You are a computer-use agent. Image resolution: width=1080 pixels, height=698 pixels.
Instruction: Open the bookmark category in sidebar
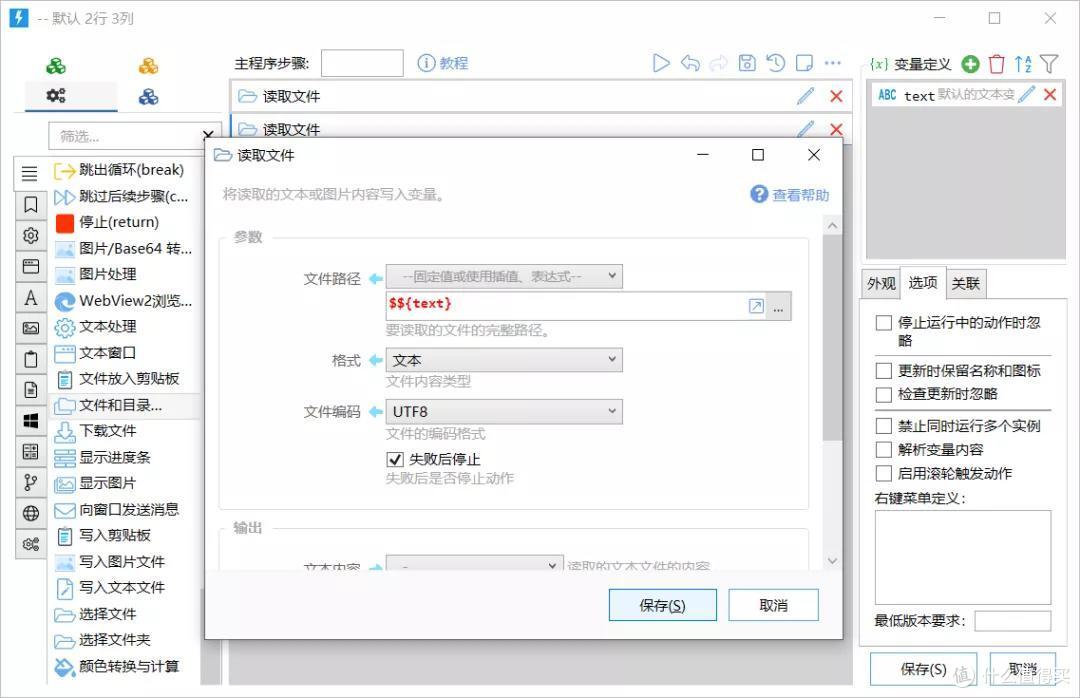30,205
